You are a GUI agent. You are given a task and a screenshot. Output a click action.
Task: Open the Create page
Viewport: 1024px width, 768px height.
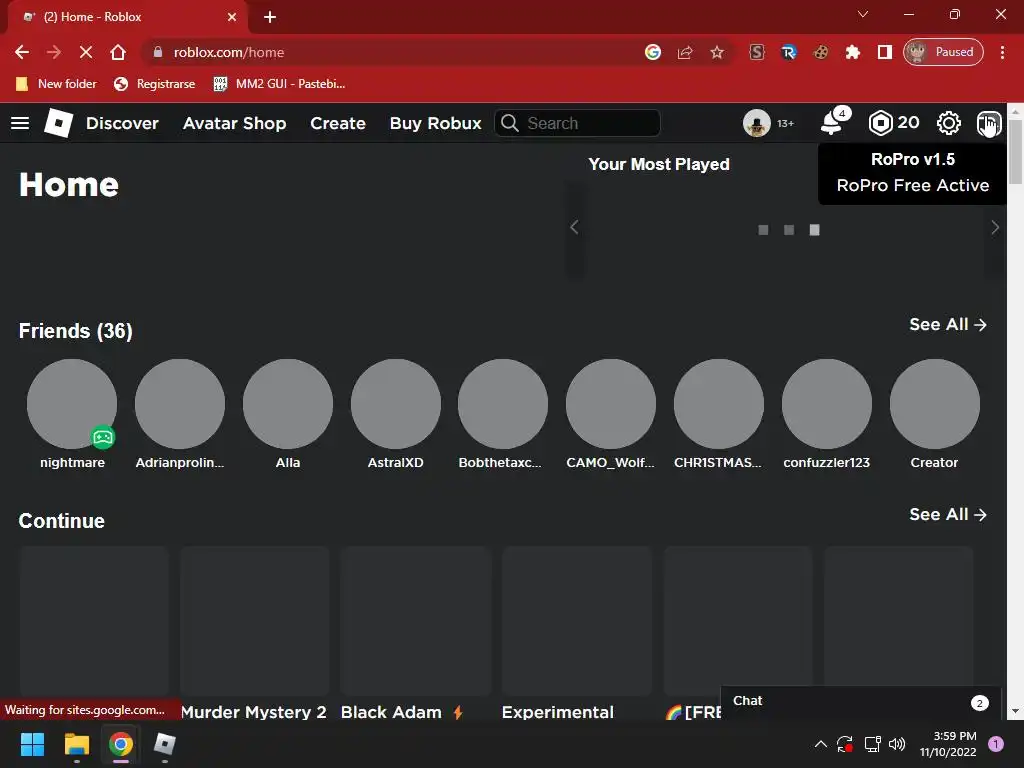[x=338, y=123]
